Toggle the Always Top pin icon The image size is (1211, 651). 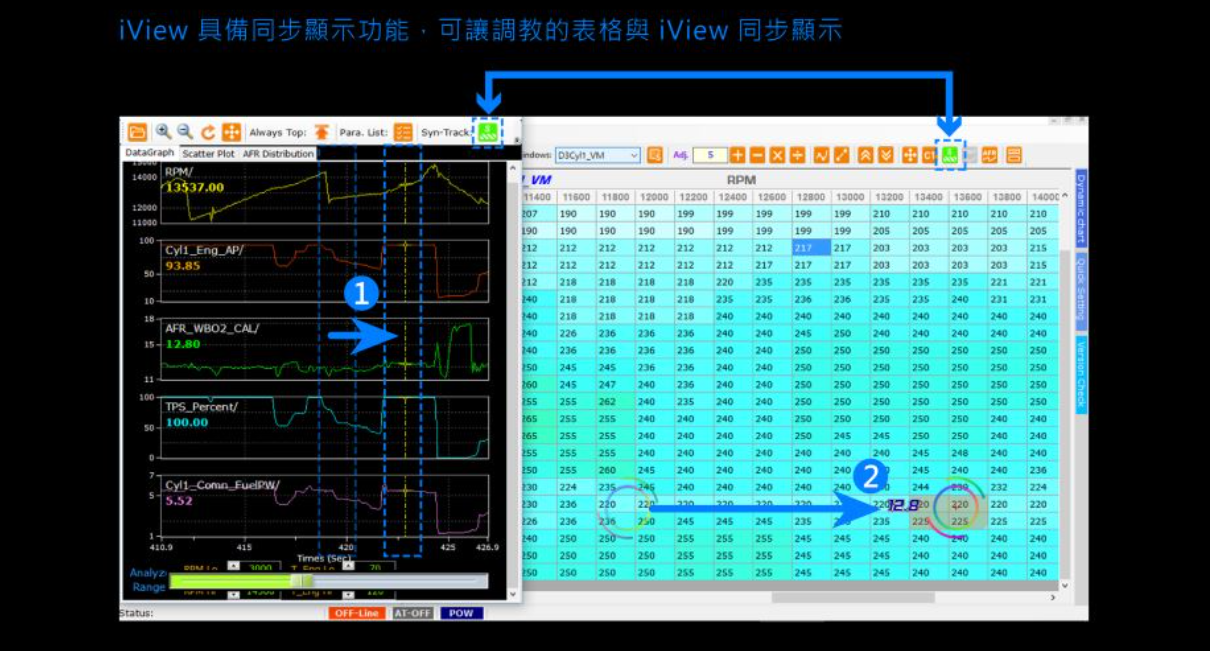click(321, 132)
